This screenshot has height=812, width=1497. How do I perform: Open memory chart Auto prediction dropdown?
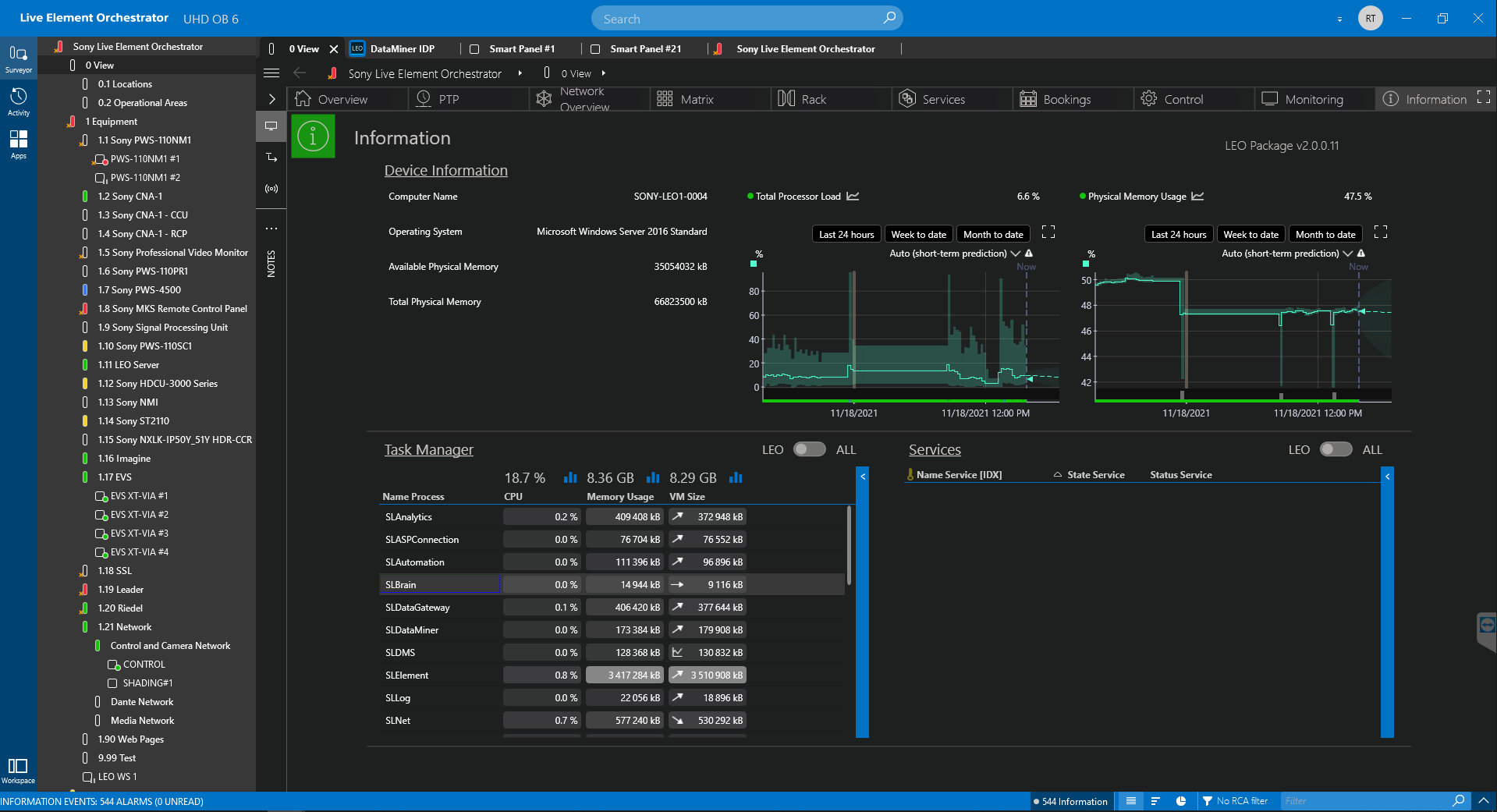click(1347, 254)
